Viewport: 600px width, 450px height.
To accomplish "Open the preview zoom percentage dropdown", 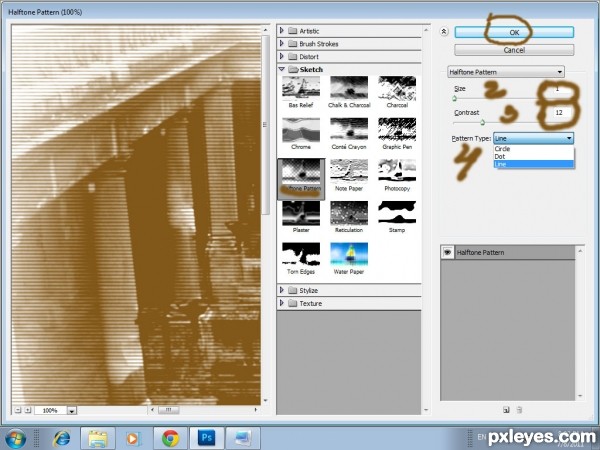I will (x=72, y=411).
